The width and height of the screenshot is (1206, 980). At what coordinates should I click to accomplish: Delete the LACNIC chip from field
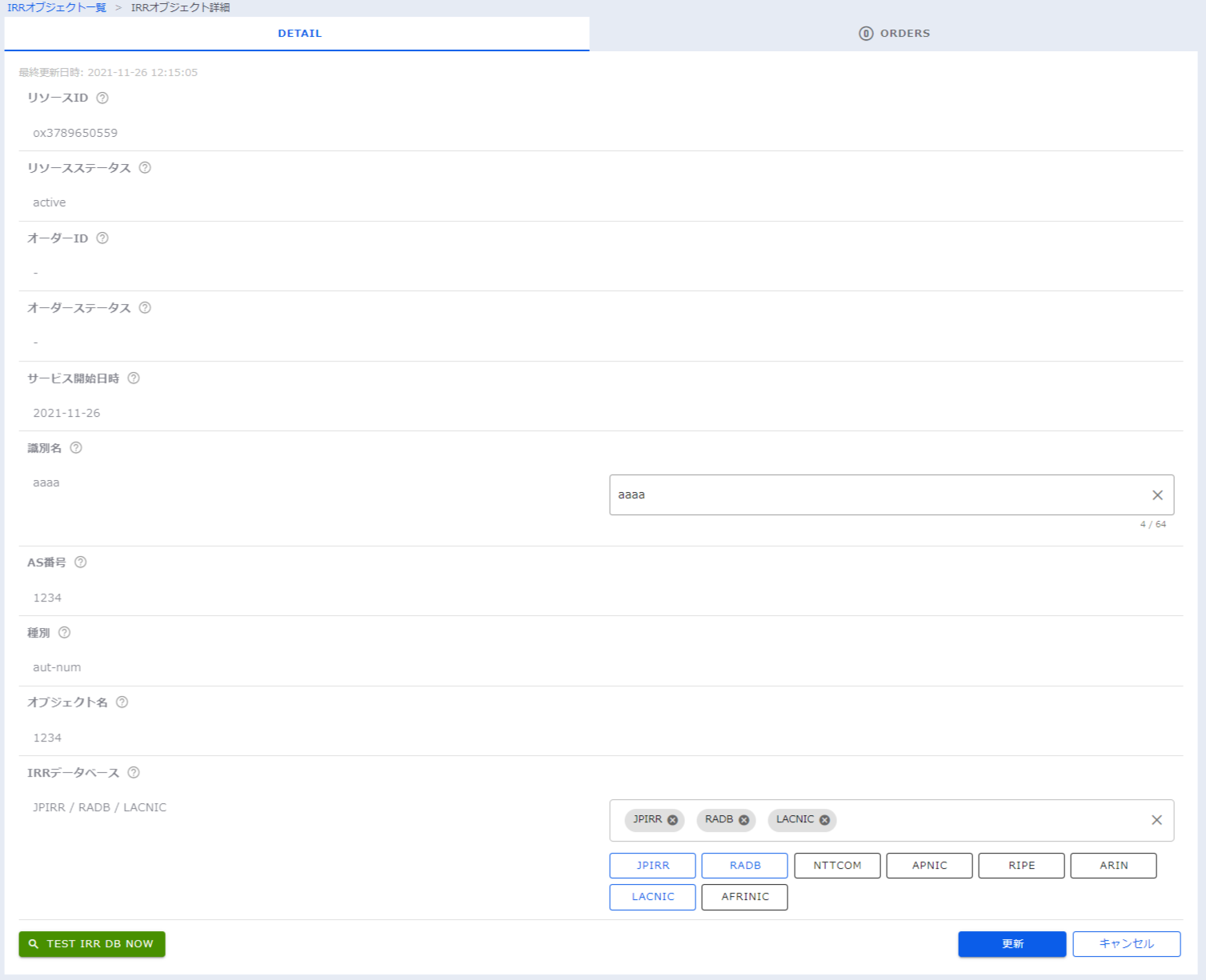824,820
